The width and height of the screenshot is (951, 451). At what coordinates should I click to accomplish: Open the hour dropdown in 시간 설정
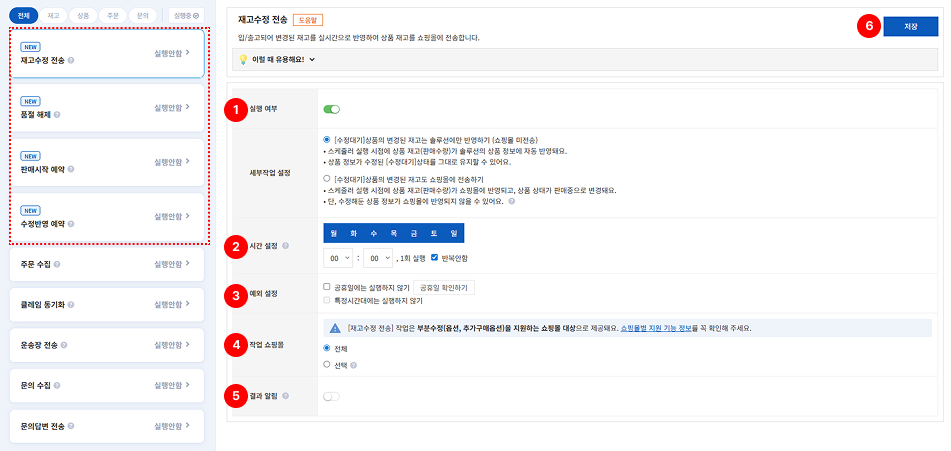pyautogui.click(x=338, y=258)
